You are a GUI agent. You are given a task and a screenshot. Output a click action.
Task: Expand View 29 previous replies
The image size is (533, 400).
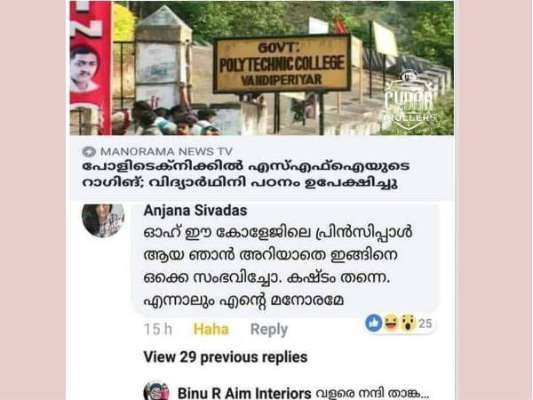(x=225, y=357)
